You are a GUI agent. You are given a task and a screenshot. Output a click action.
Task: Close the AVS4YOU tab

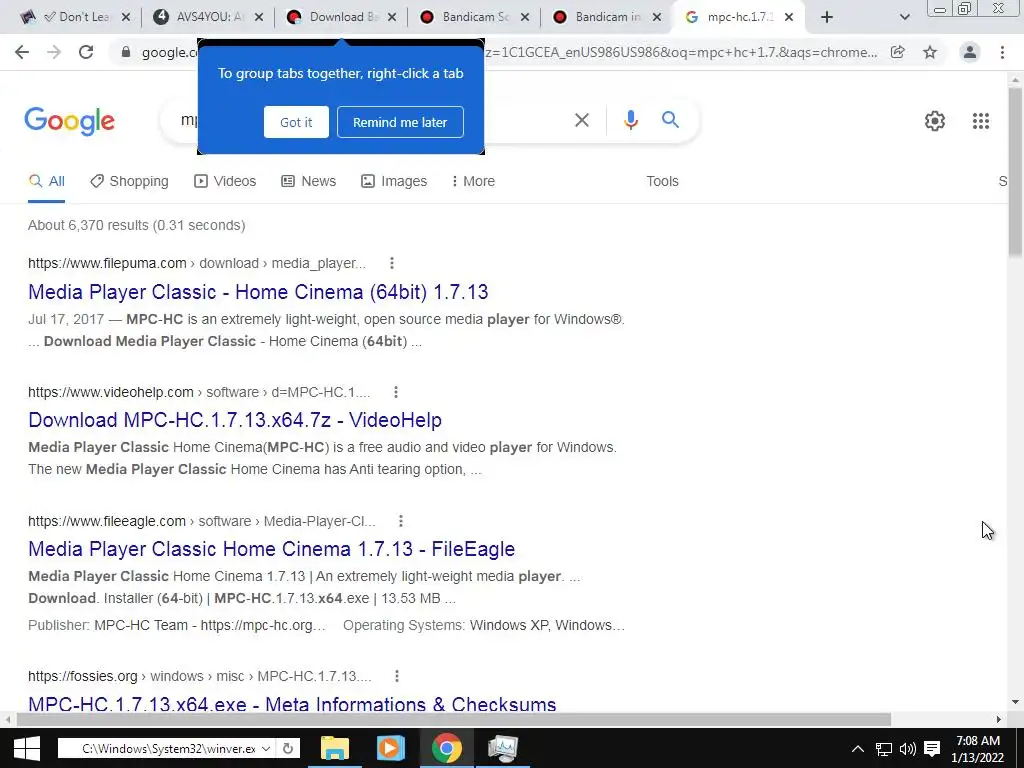(x=259, y=17)
